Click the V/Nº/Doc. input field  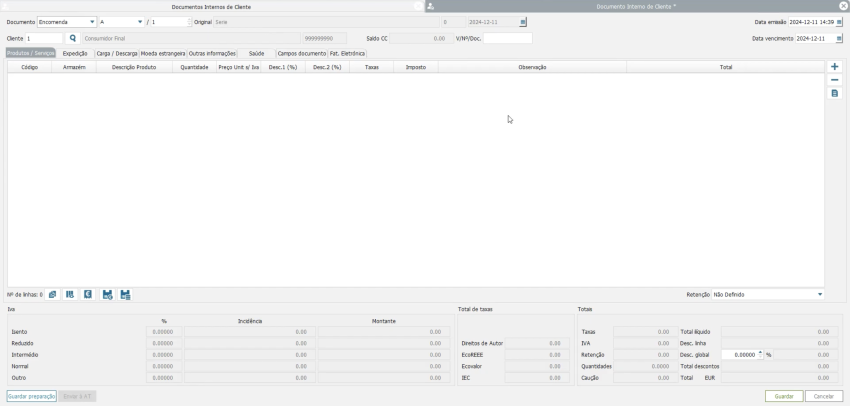point(508,38)
